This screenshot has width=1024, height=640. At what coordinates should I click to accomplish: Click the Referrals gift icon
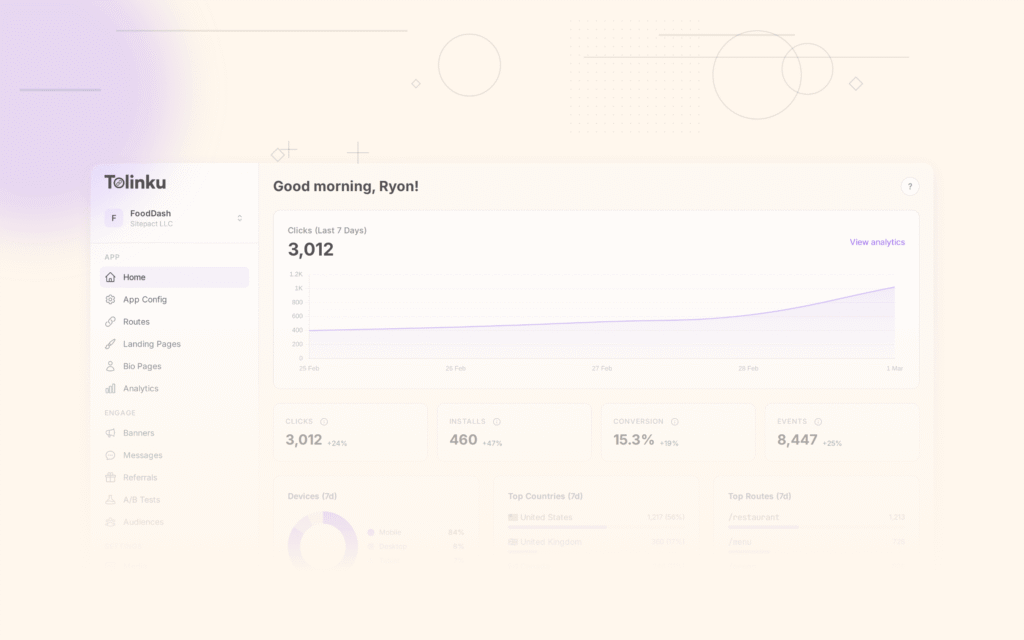point(110,477)
